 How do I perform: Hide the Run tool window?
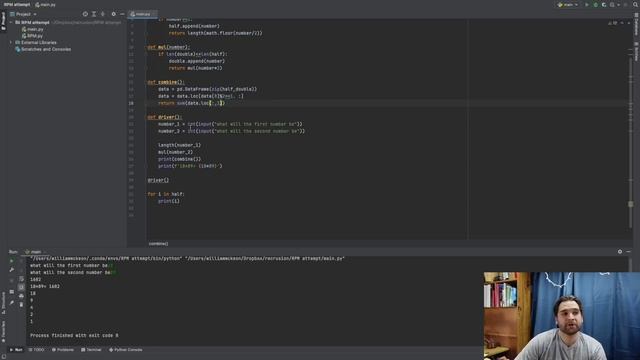click(629, 252)
